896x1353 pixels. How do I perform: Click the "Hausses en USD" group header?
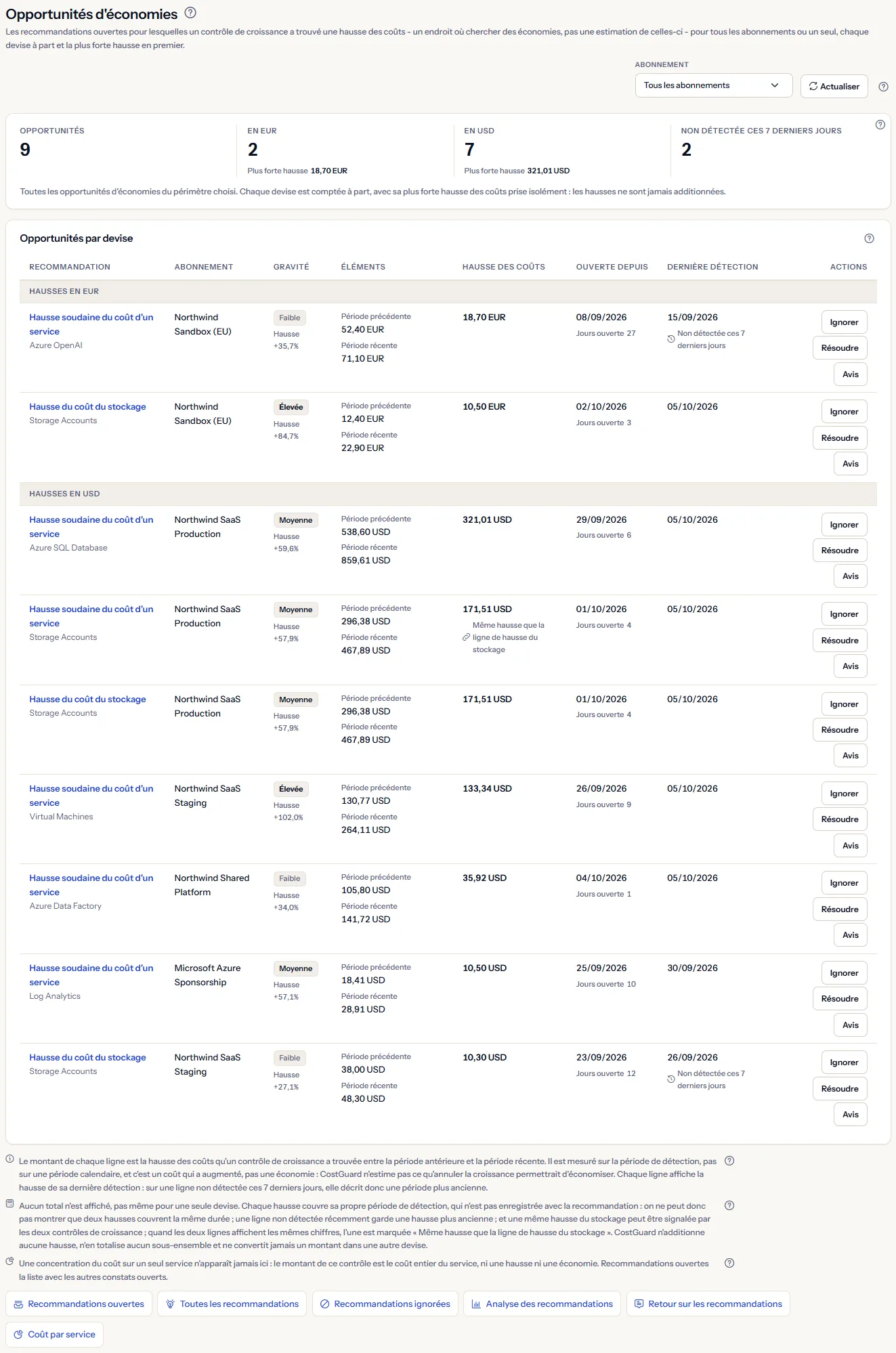coord(448,494)
